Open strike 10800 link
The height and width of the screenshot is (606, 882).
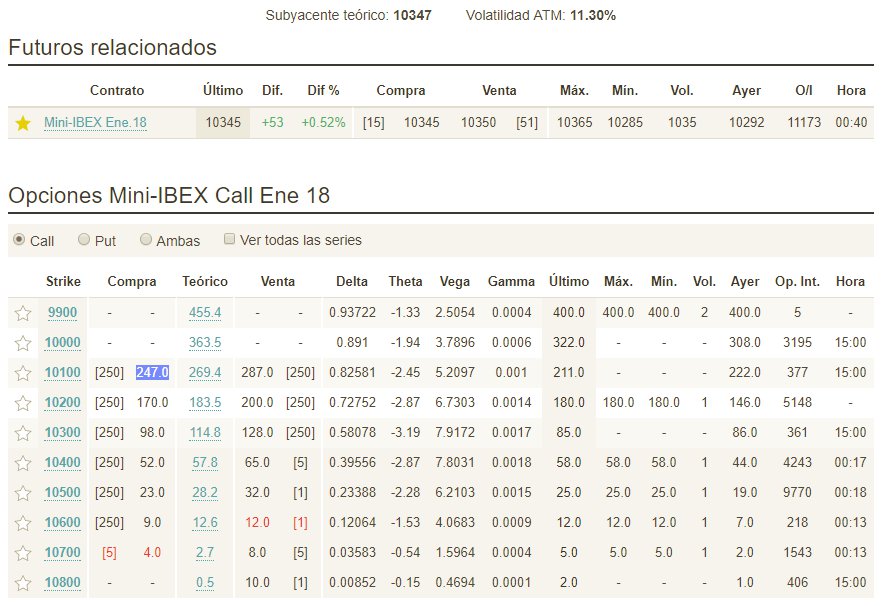pyautogui.click(x=62, y=582)
